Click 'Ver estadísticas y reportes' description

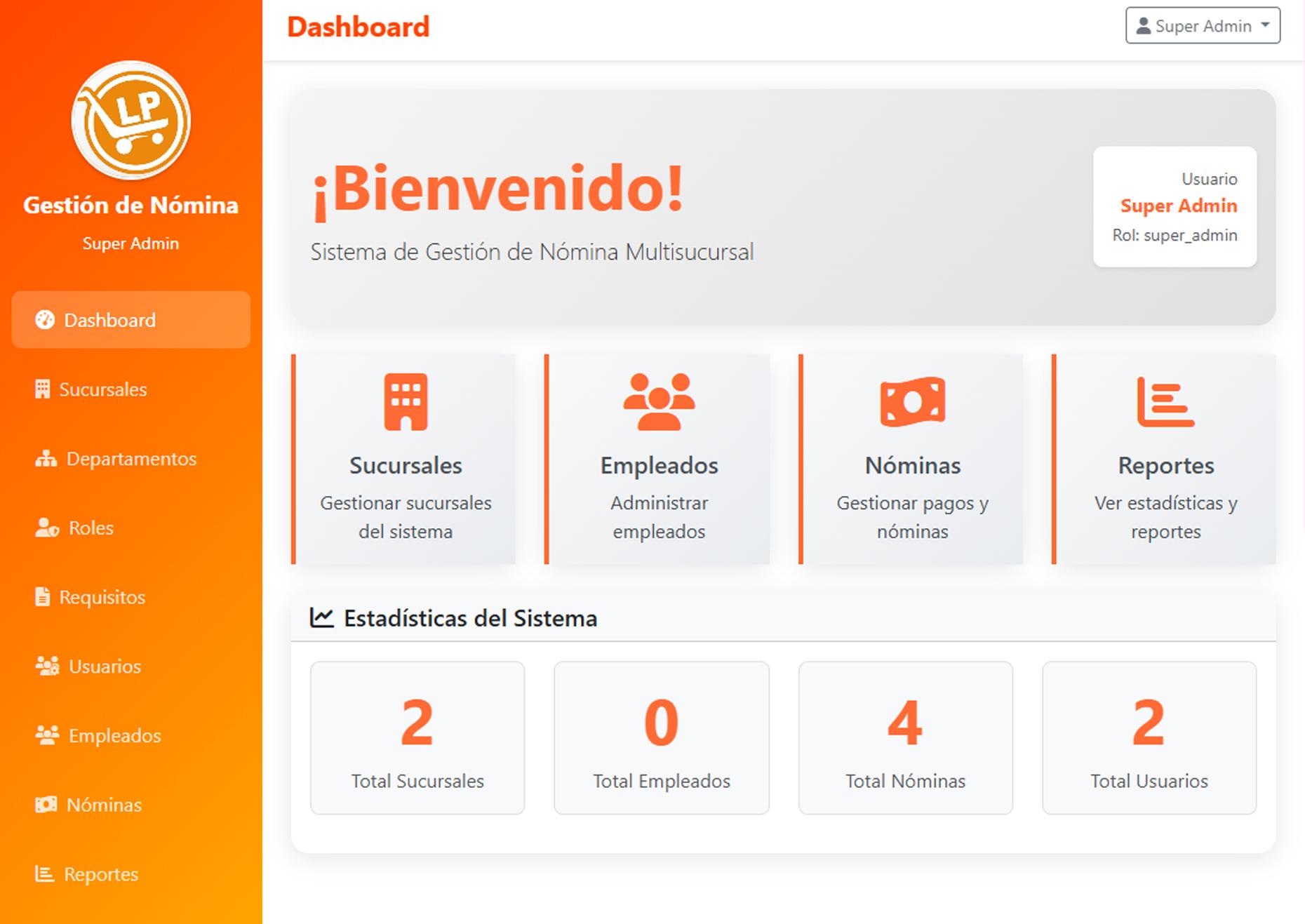pyautogui.click(x=1166, y=517)
